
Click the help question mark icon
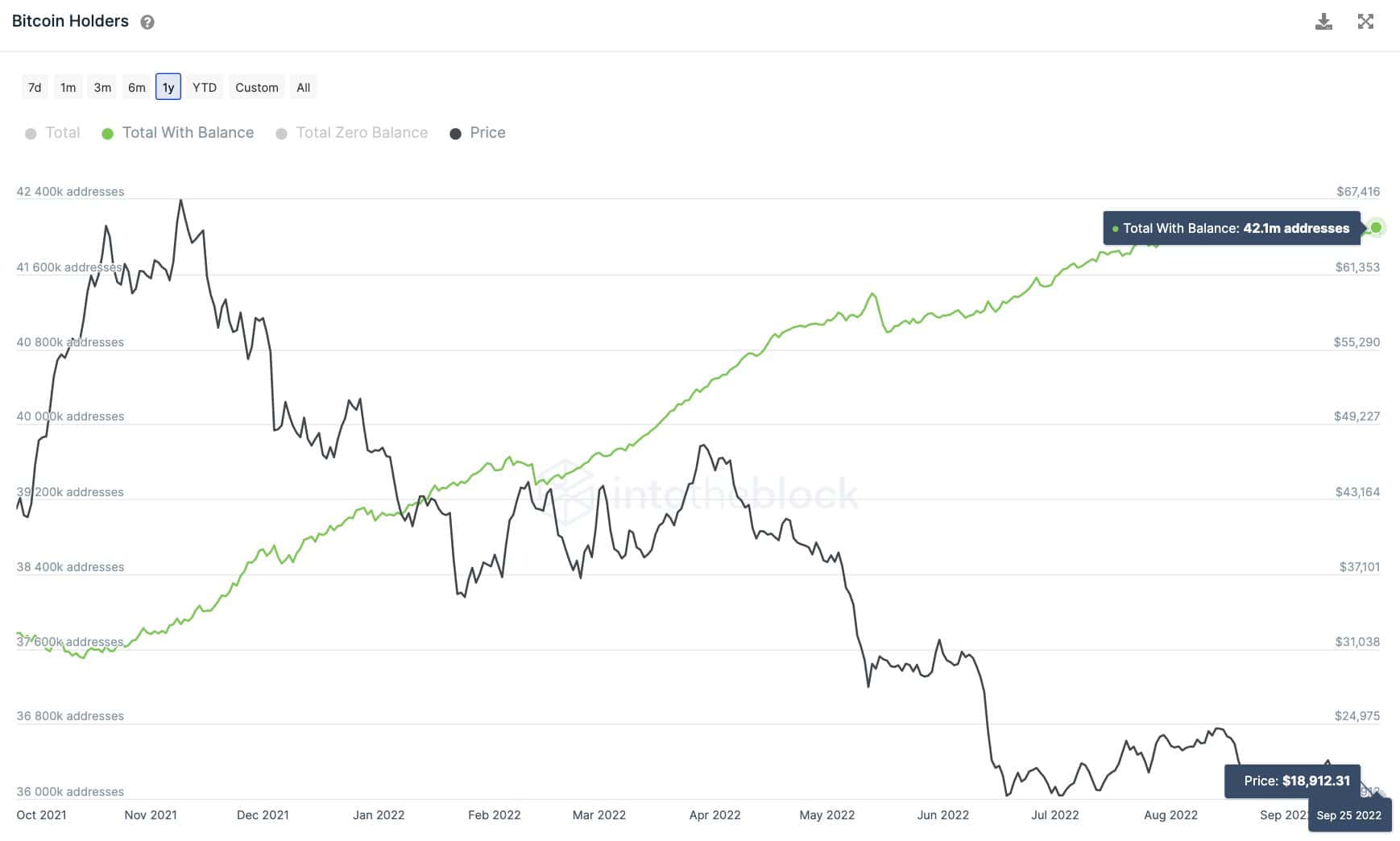[147, 23]
